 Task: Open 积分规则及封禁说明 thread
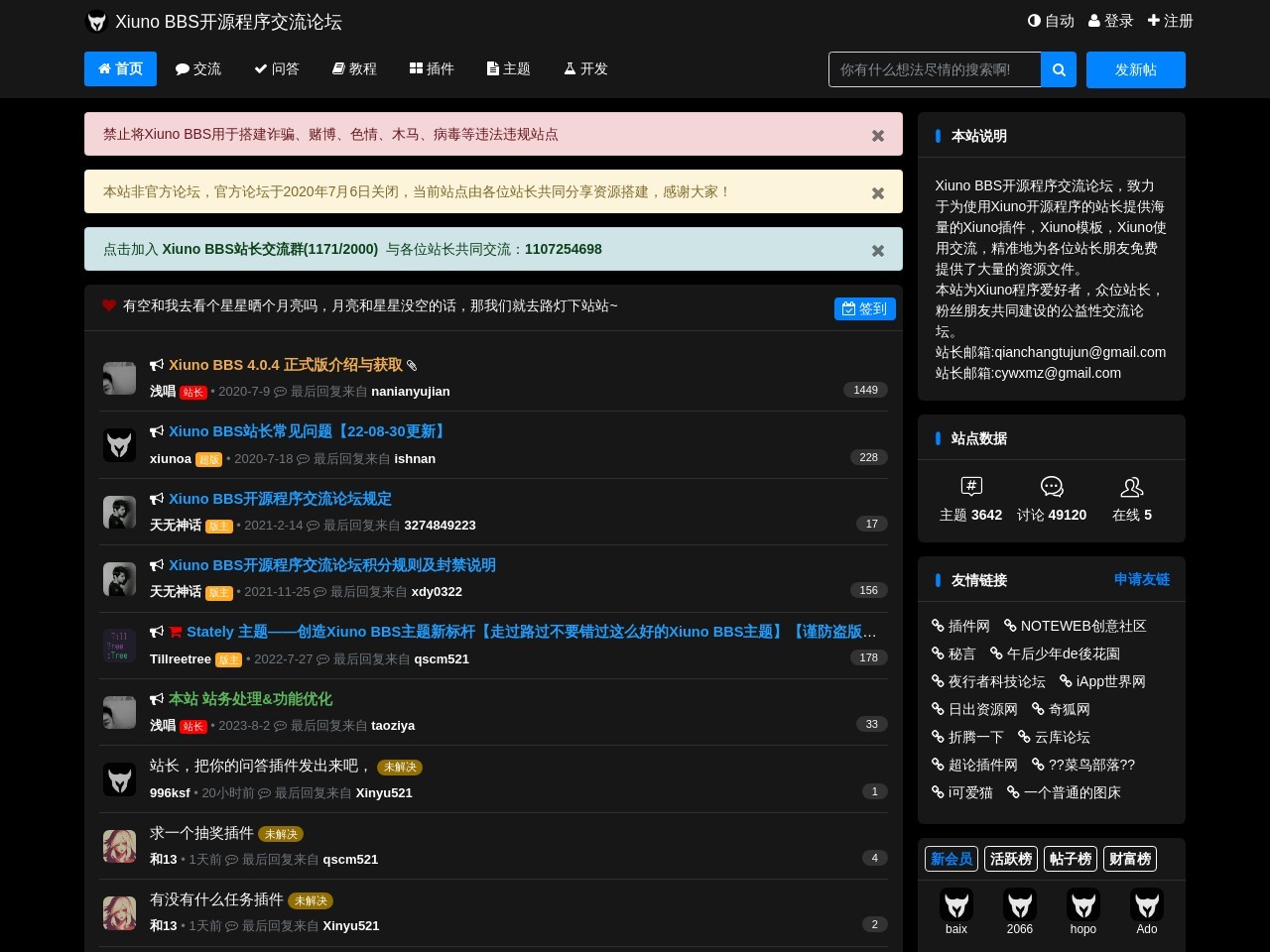332,565
